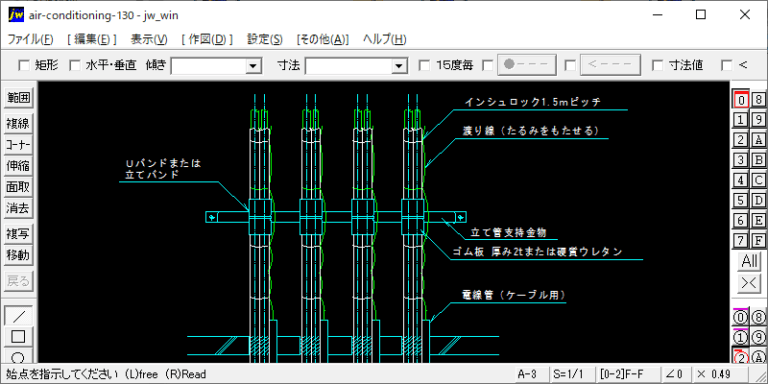Open the 寸法 dimension dropdown

point(399,66)
